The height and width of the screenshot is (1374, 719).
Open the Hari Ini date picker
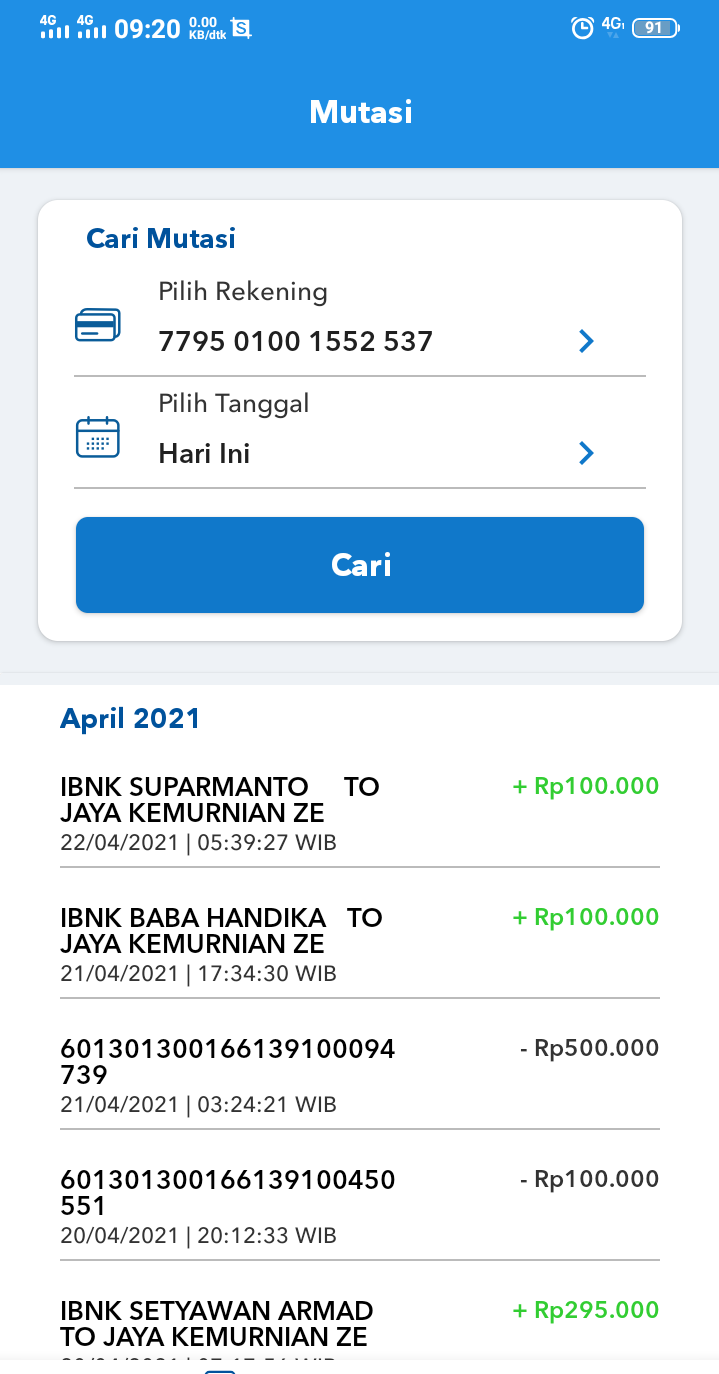[x=205, y=454]
